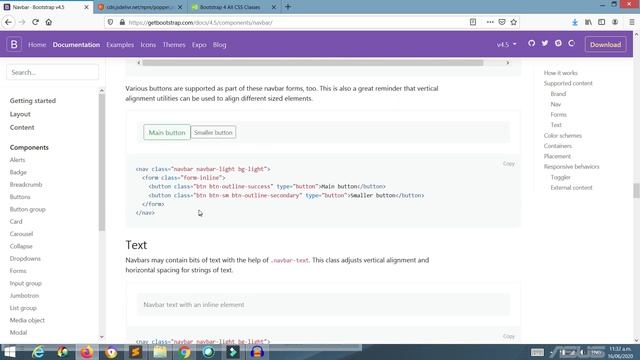640x360 pixels.
Task: Click Navbar text with an inline element
Action: (194, 305)
